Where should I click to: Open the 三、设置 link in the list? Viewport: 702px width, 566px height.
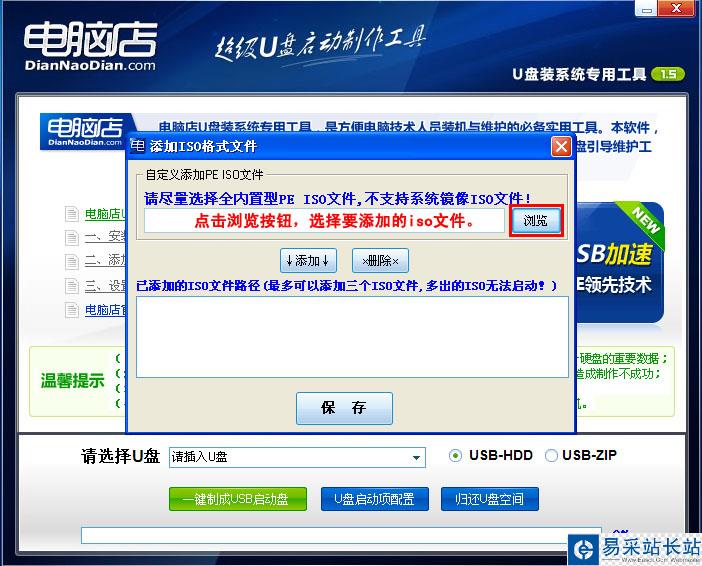click(x=106, y=285)
